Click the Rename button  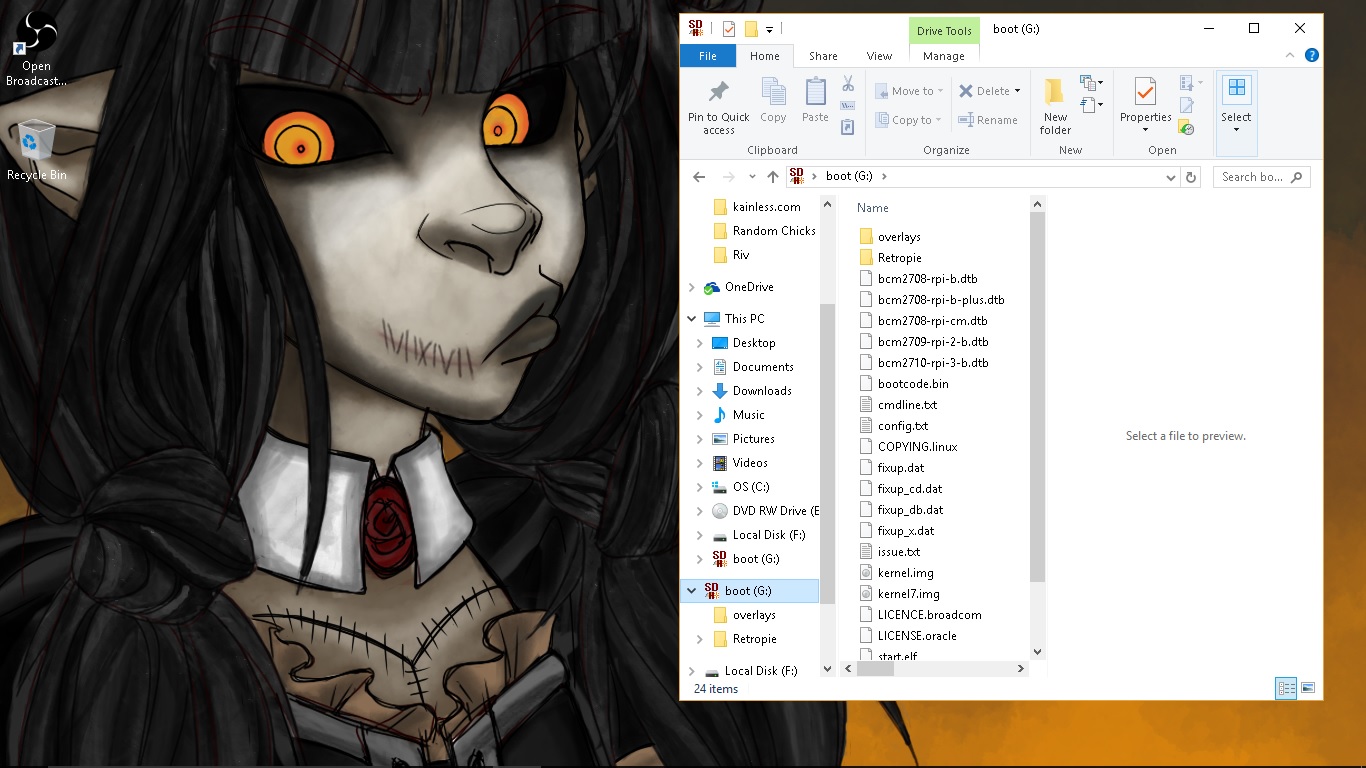(x=988, y=120)
